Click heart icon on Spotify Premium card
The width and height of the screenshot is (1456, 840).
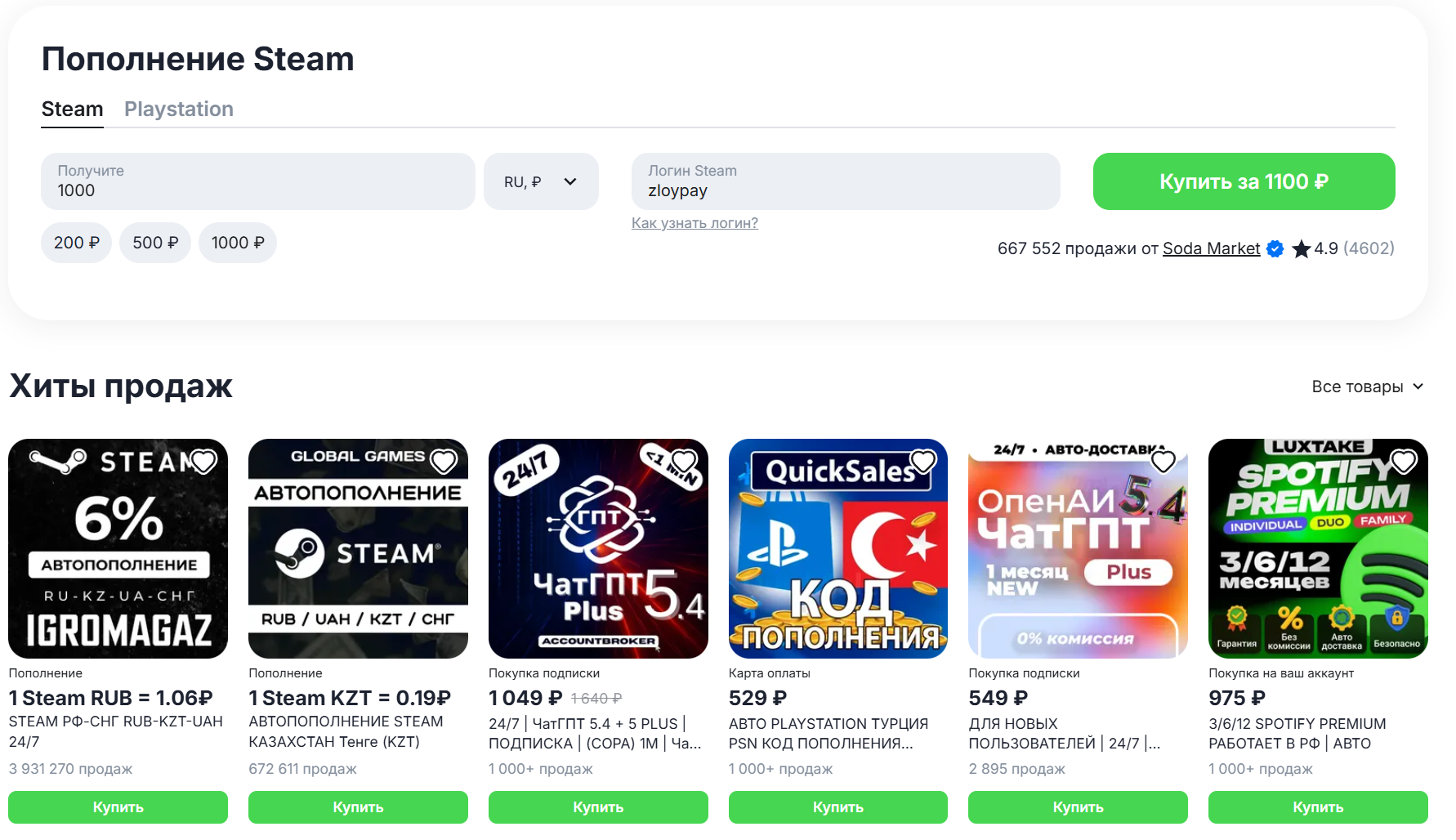click(1404, 462)
